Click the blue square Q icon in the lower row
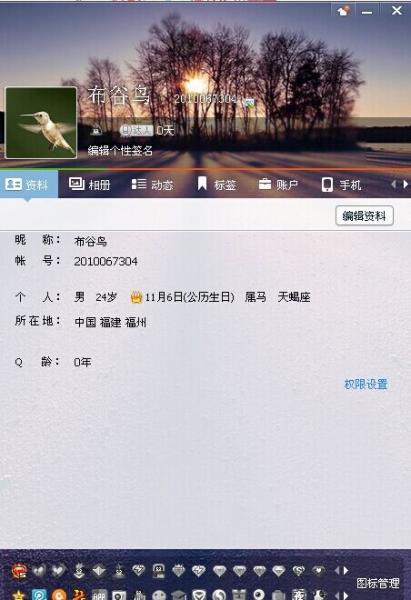 [x=39, y=595]
